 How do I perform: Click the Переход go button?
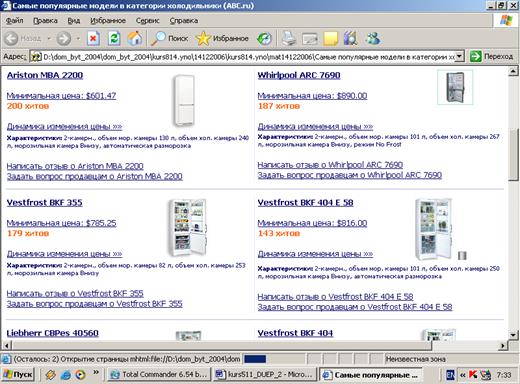click(491, 56)
